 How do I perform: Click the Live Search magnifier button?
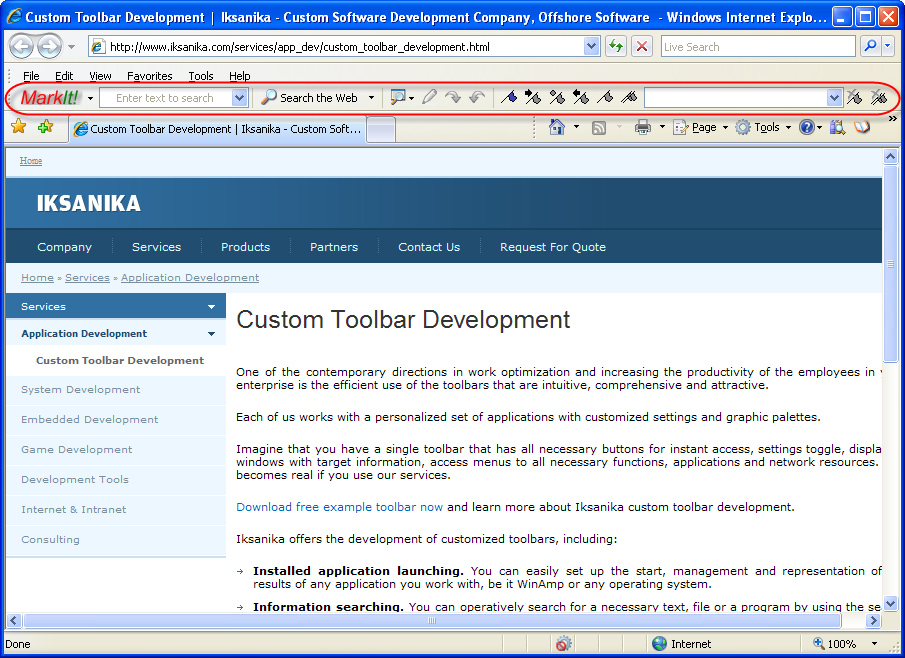870,47
